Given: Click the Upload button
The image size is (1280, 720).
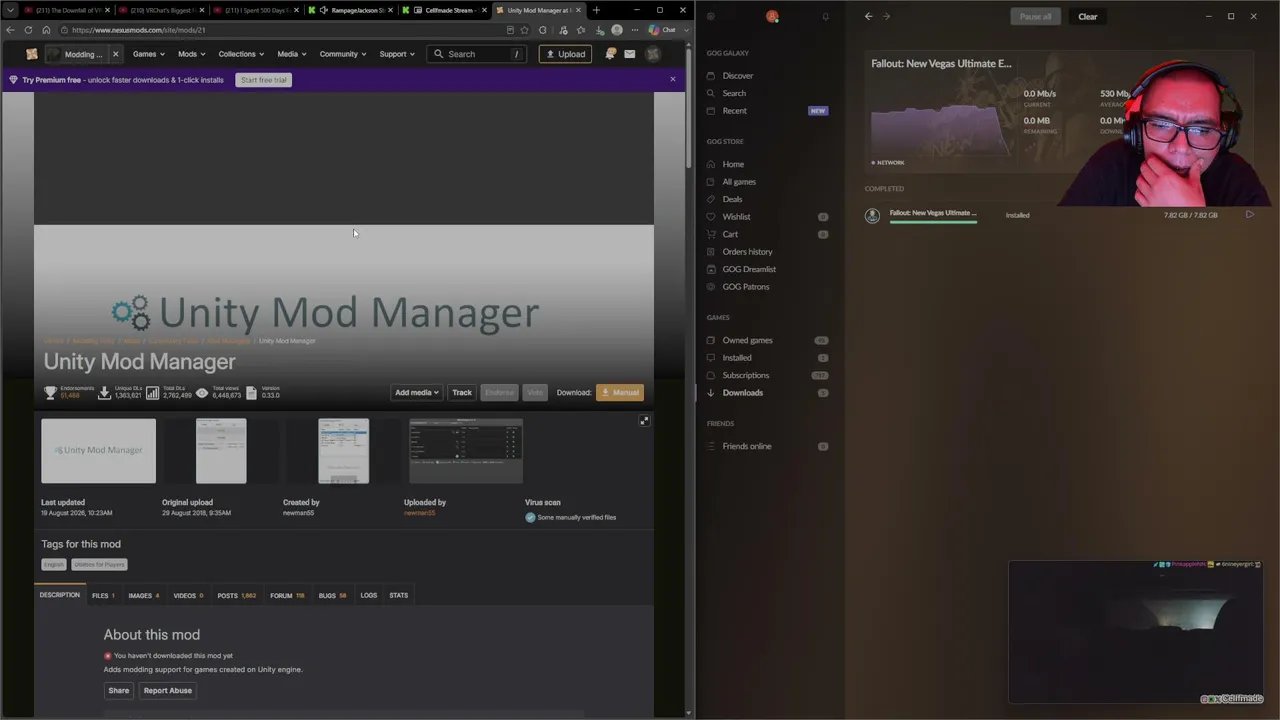Looking at the screenshot, I should coord(565,54).
